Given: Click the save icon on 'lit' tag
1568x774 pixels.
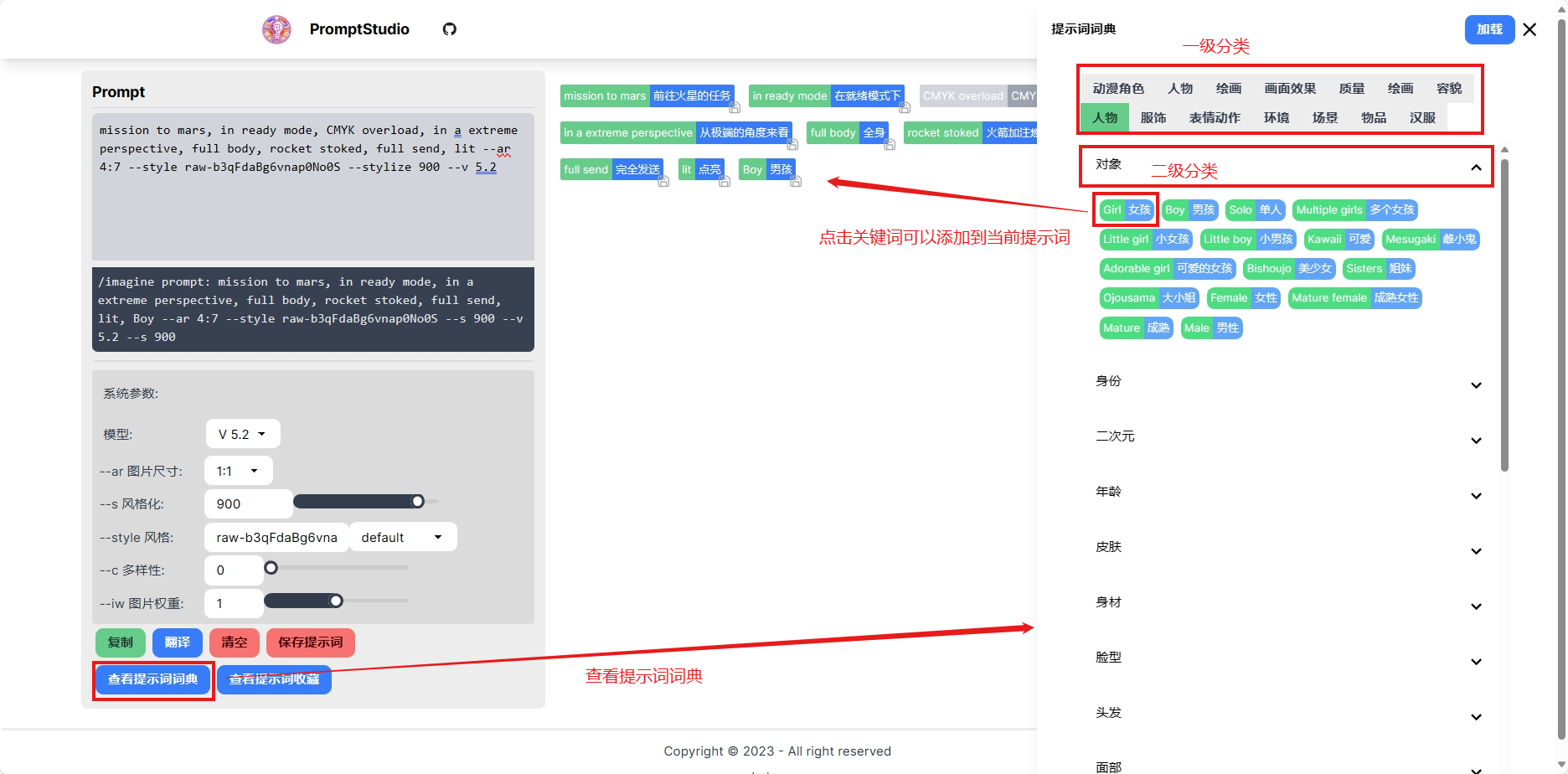Looking at the screenshot, I should coord(725,182).
